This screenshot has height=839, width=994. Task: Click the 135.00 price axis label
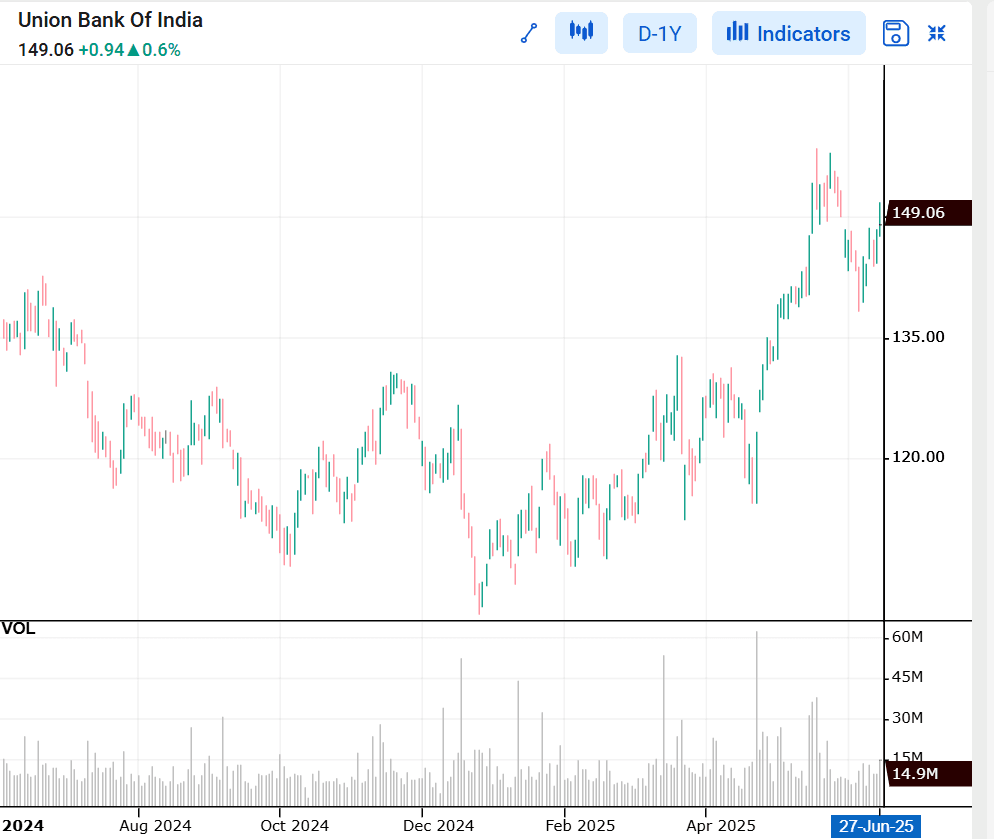(x=918, y=337)
